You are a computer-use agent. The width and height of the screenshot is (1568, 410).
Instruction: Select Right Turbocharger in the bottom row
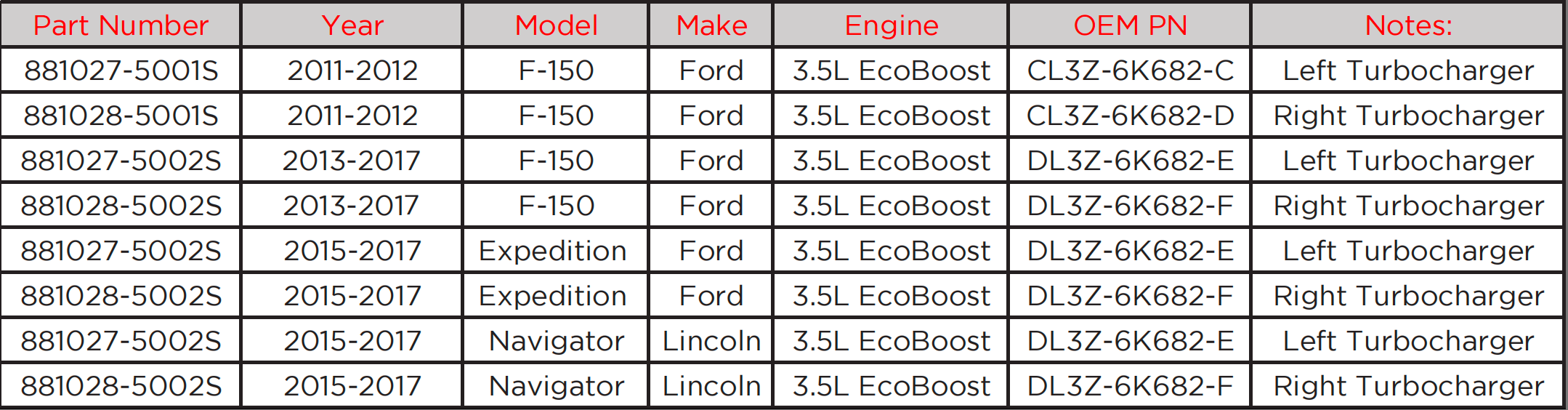coord(1408,386)
